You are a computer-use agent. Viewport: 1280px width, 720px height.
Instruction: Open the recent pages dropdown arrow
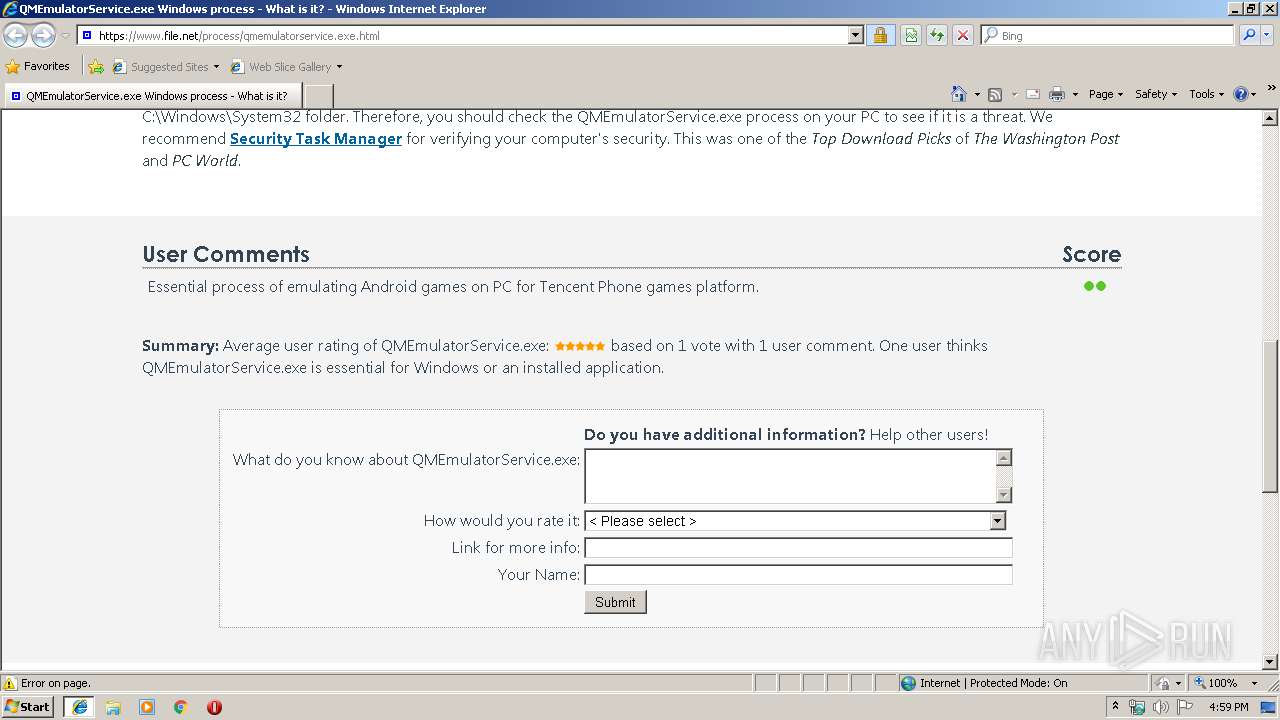65,36
